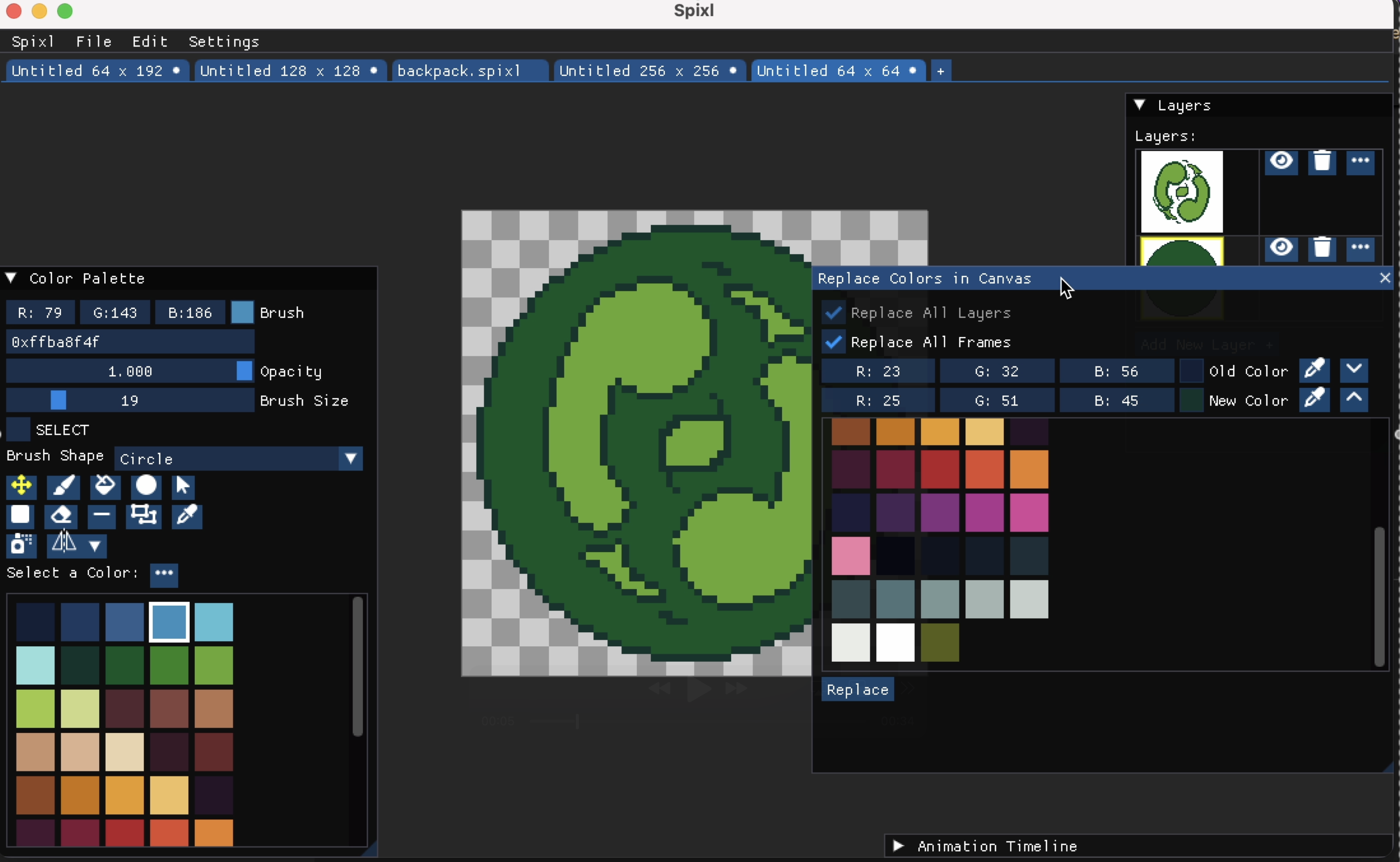Screen dimensions: 1400x862
Task: Enable the SELECT checkbox
Action: click(x=18, y=429)
